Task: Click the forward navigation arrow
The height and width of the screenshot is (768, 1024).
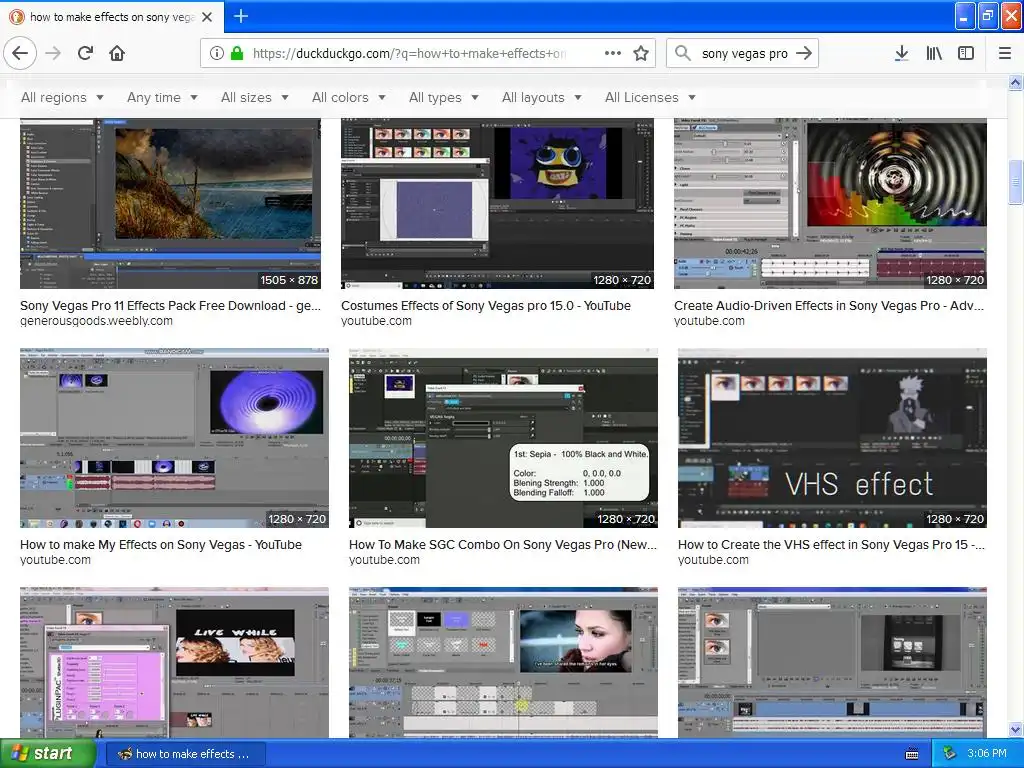Action: pos(53,53)
